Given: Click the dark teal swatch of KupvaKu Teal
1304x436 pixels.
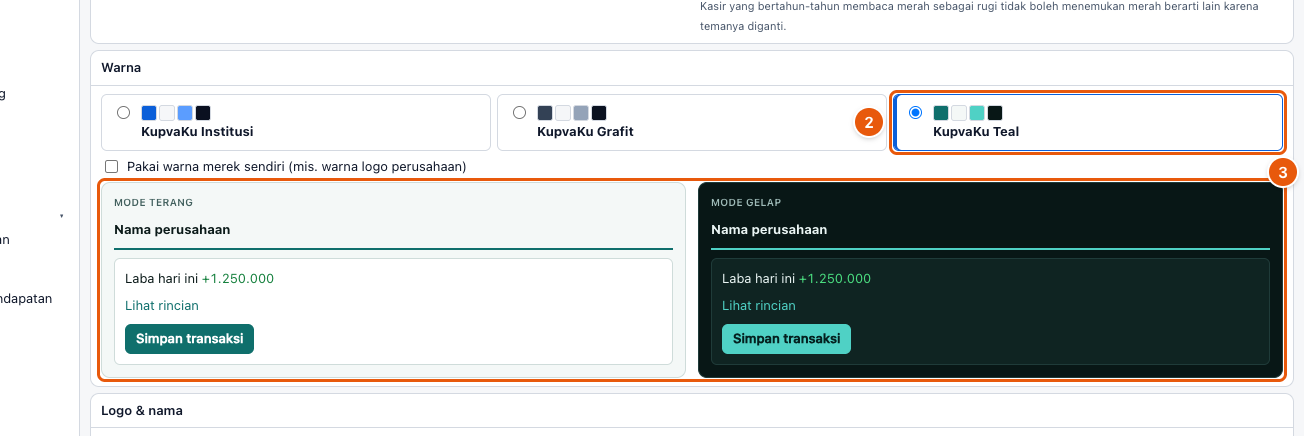Looking at the screenshot, I should coord(941,113).
